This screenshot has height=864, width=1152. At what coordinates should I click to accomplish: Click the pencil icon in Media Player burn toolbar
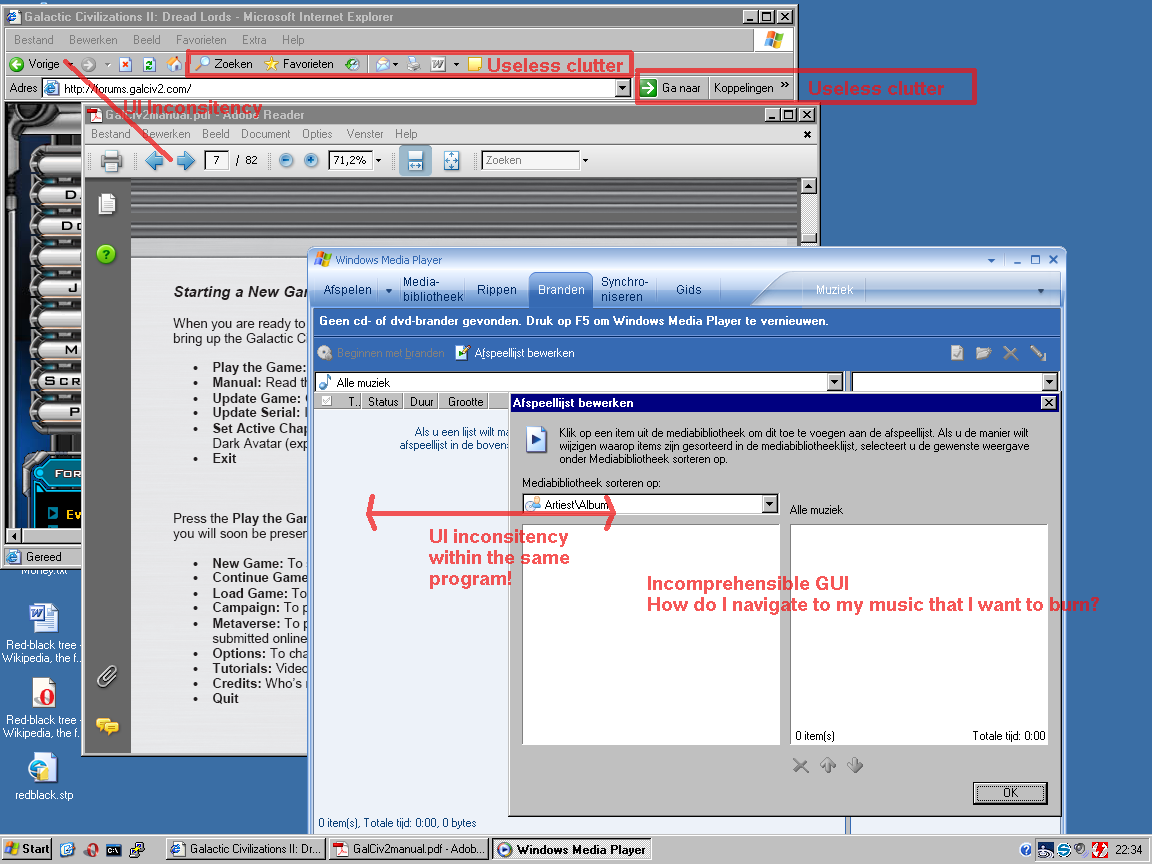point(1038,353)
